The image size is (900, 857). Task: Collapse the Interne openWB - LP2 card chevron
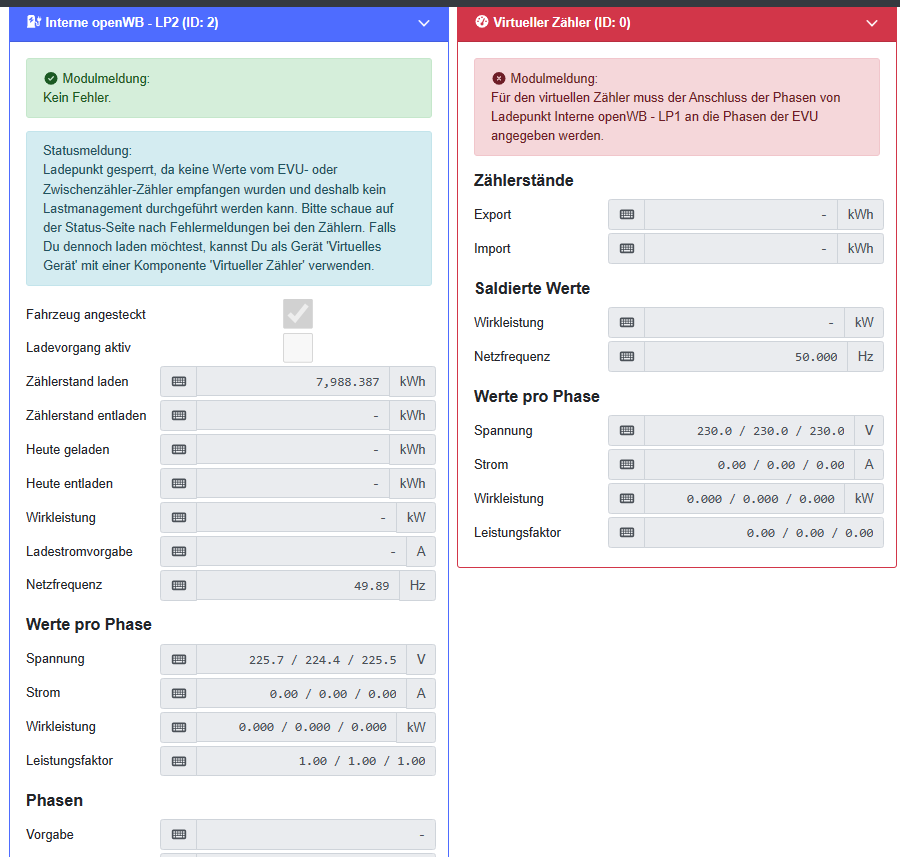[424, 23]
